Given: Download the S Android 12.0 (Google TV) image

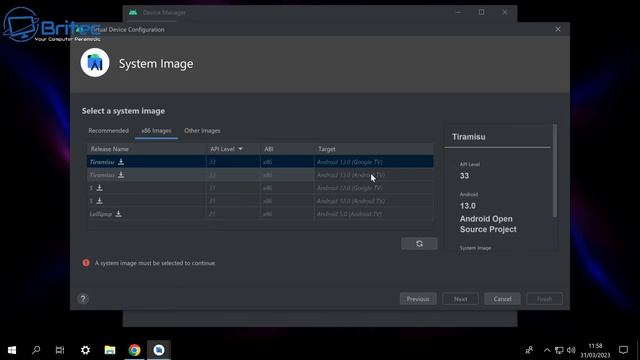Looking at the screenshot, I should tap(99, 188).
